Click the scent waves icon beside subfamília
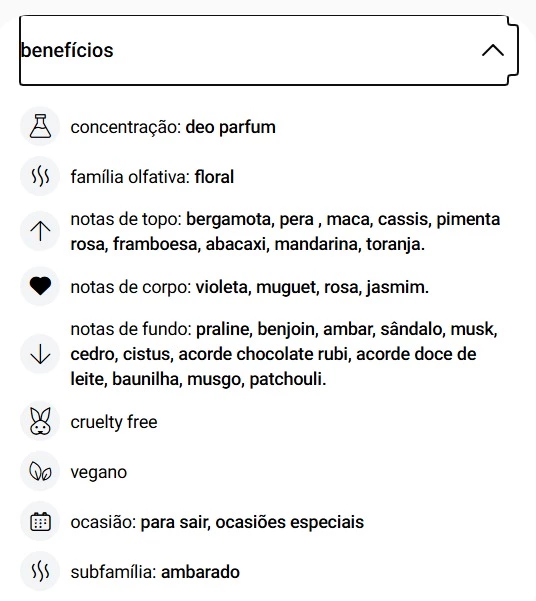Screen dimensions: 536x601 [40, 571]
